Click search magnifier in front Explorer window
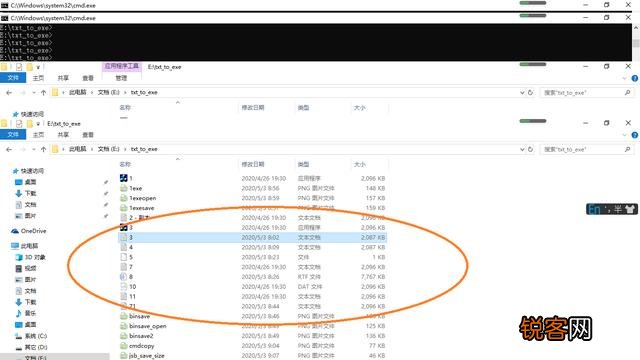This screenshot has height=360, width=640. tap(627, 149)
